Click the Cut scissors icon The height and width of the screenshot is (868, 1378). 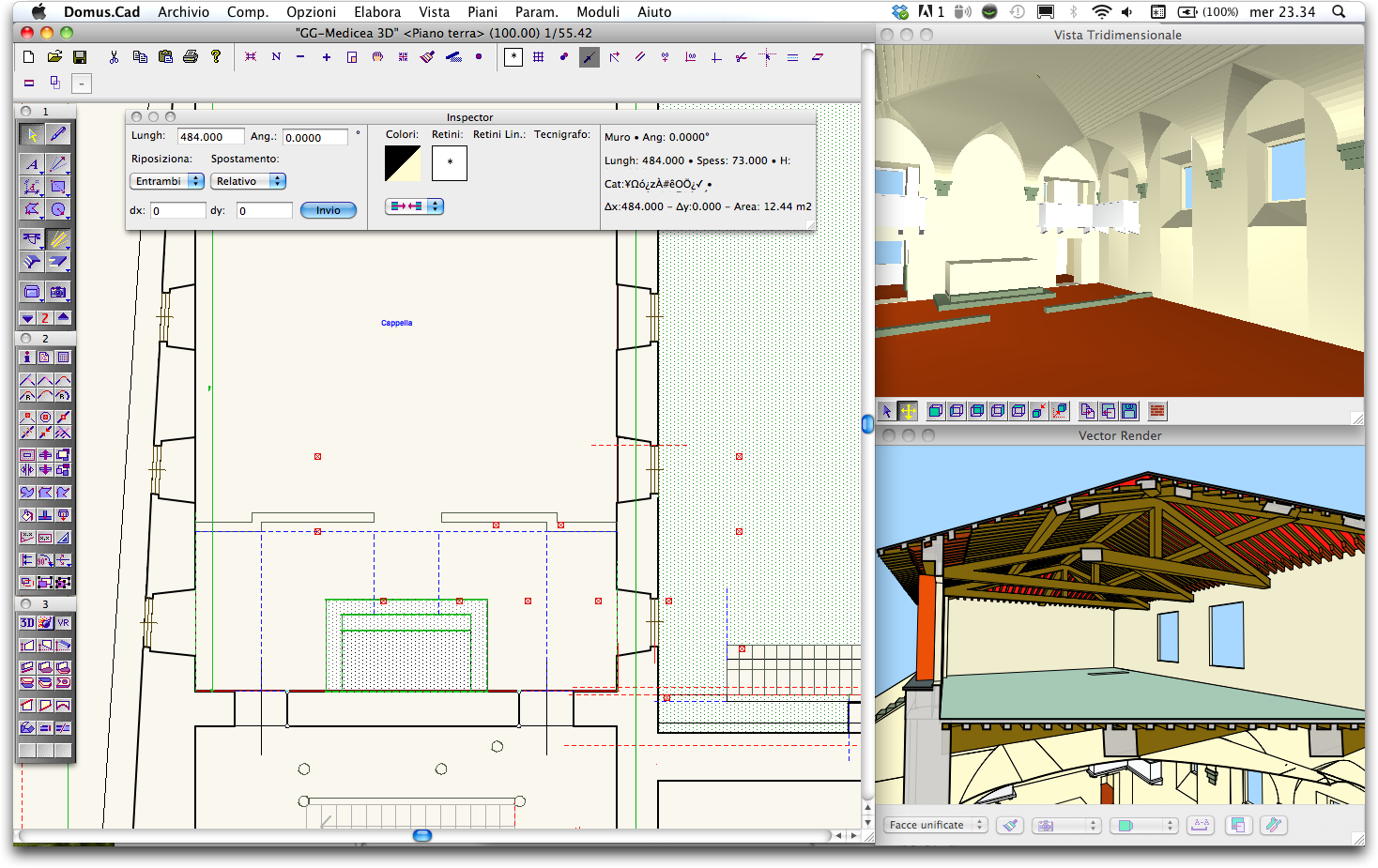(x=114, y=57)
